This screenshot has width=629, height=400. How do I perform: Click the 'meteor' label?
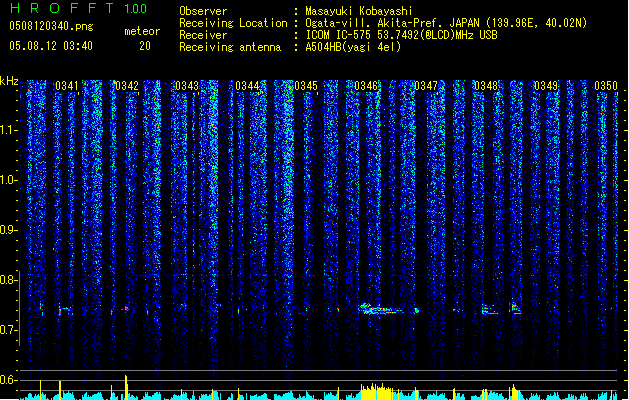coord(142,31)
